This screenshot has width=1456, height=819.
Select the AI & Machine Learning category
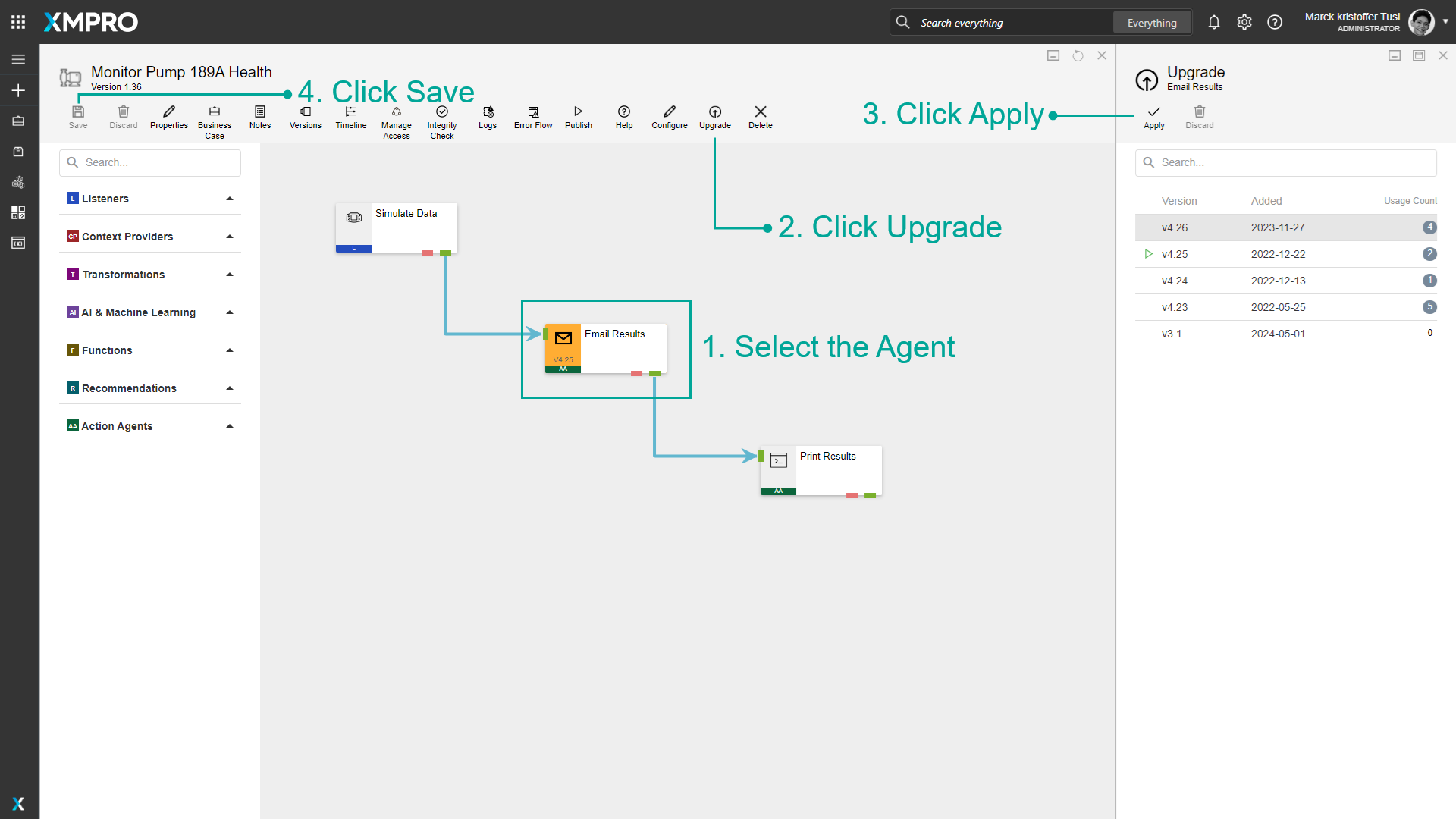[x=138, y=312]
